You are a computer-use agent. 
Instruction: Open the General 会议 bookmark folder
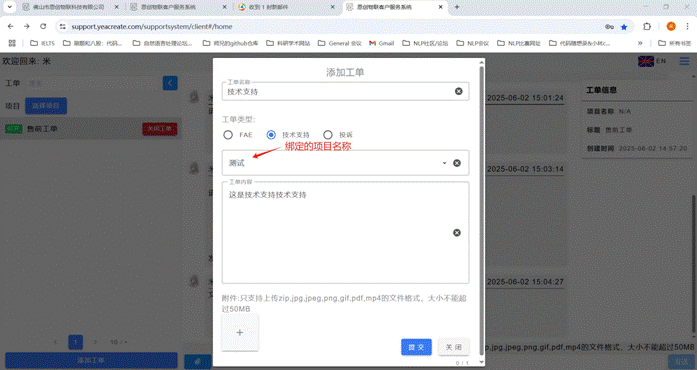pos(340,43)
